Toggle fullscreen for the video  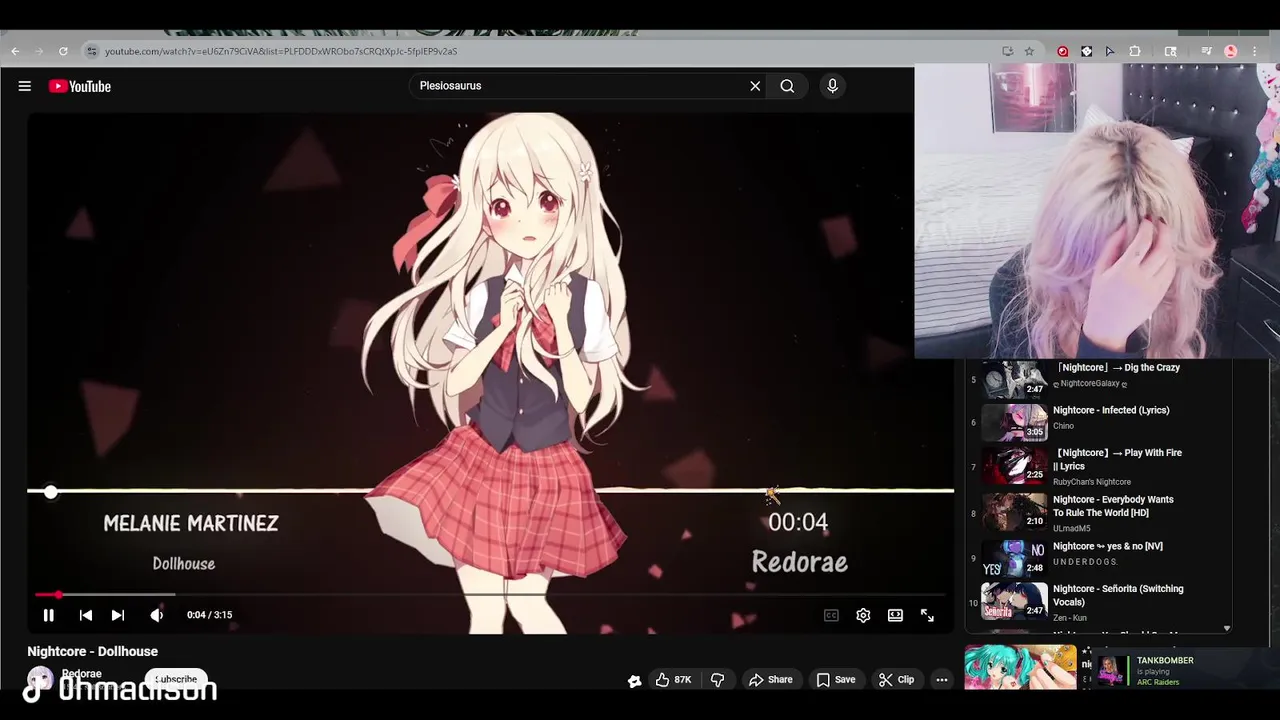(927, 615)
